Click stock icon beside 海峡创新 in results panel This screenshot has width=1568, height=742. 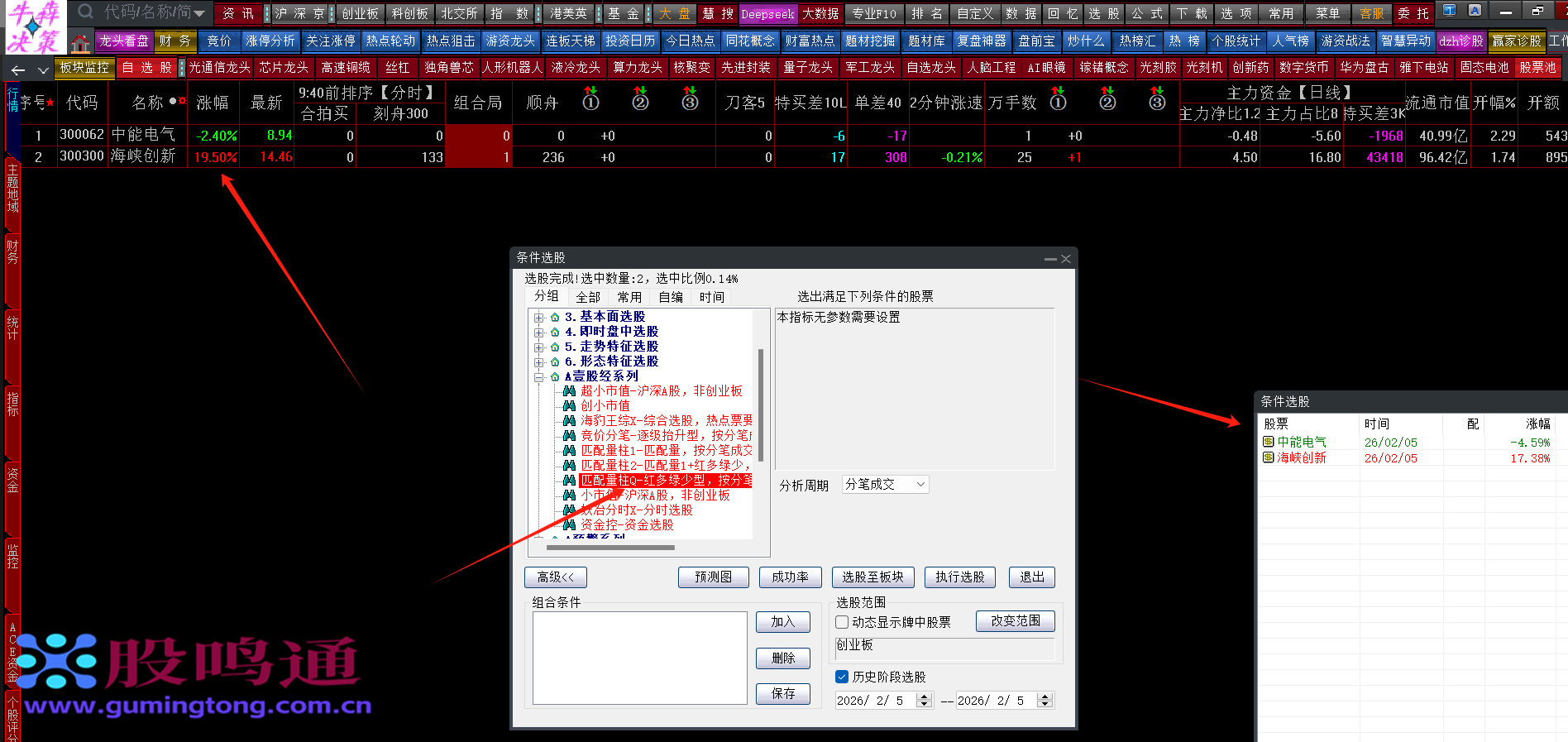tap(1269, 457)
